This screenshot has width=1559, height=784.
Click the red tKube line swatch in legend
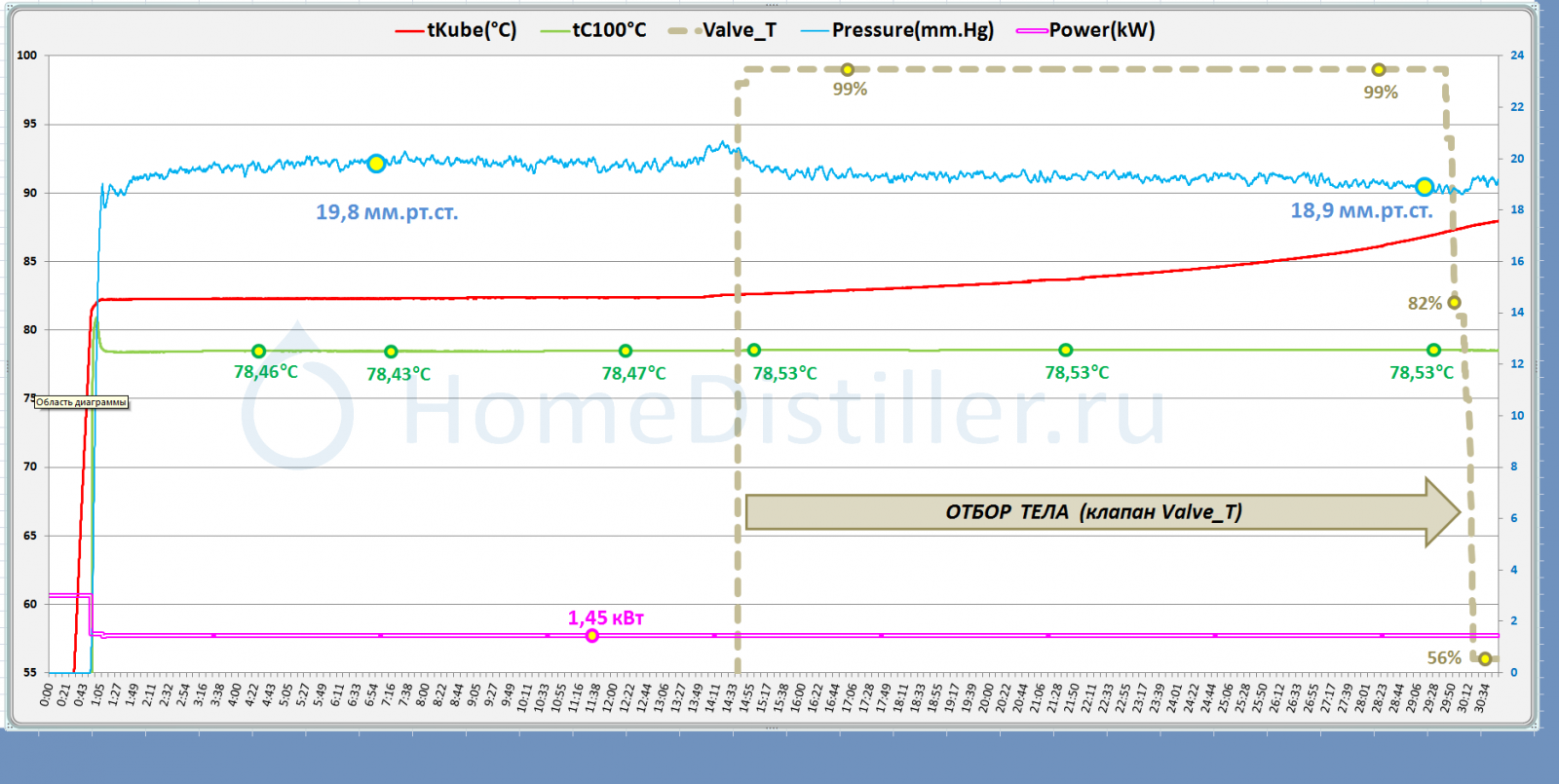click(409, 31)
